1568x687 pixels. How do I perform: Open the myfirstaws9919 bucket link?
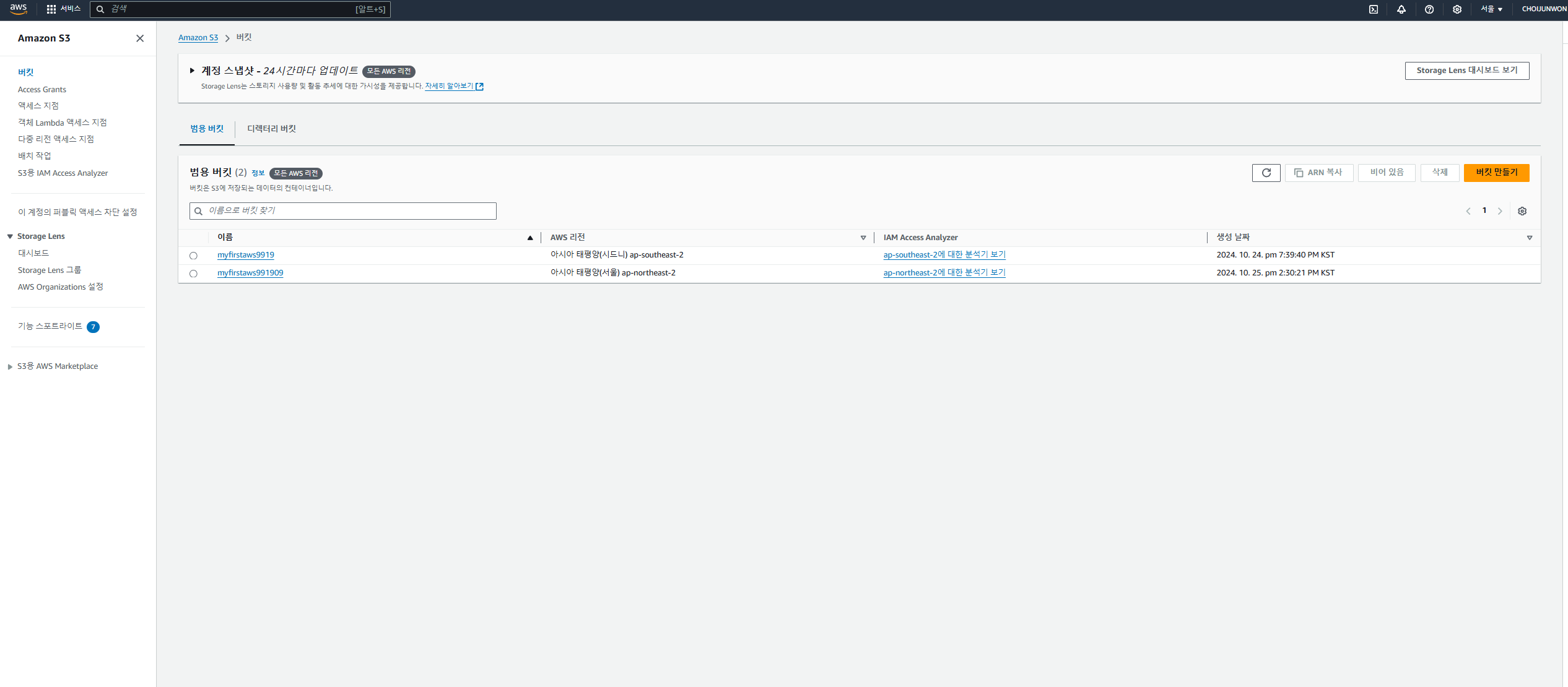pyautogui.click(x=246, y=255)
